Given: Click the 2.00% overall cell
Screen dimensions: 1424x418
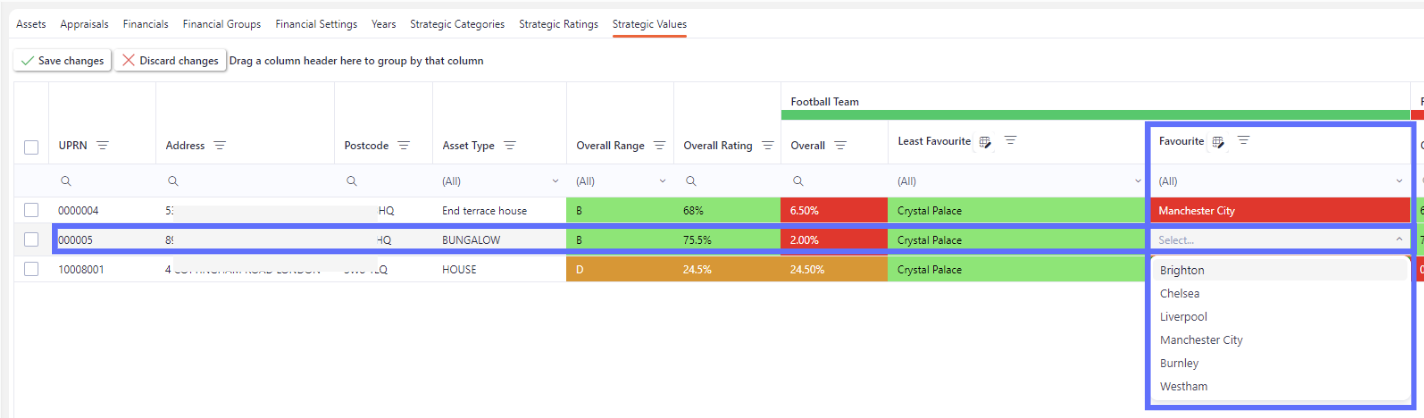Looking at the screenshot, I should [x=834, y=240].
